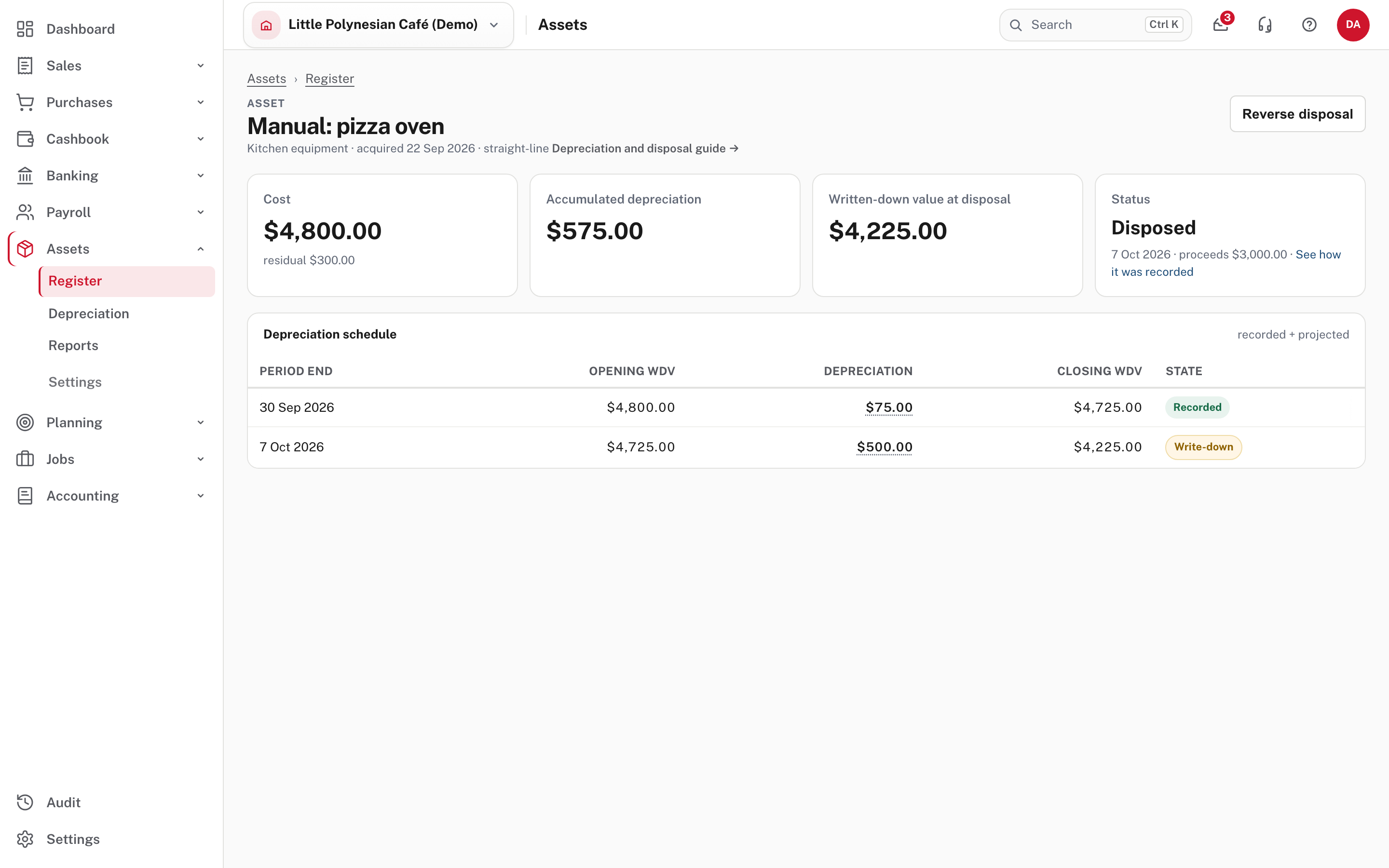Open the Depreciation and disposal guide link
This screenshot has height=868, width=1389.
pyautogui.click(x=644, y=149)
